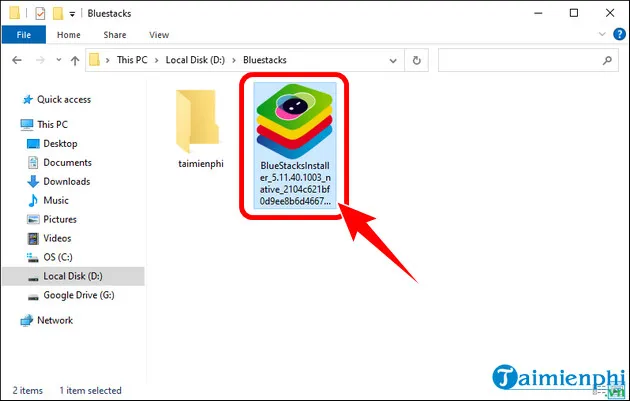Expand the ribbon with the chevron

pyautogui.click(x=602, y=34)
